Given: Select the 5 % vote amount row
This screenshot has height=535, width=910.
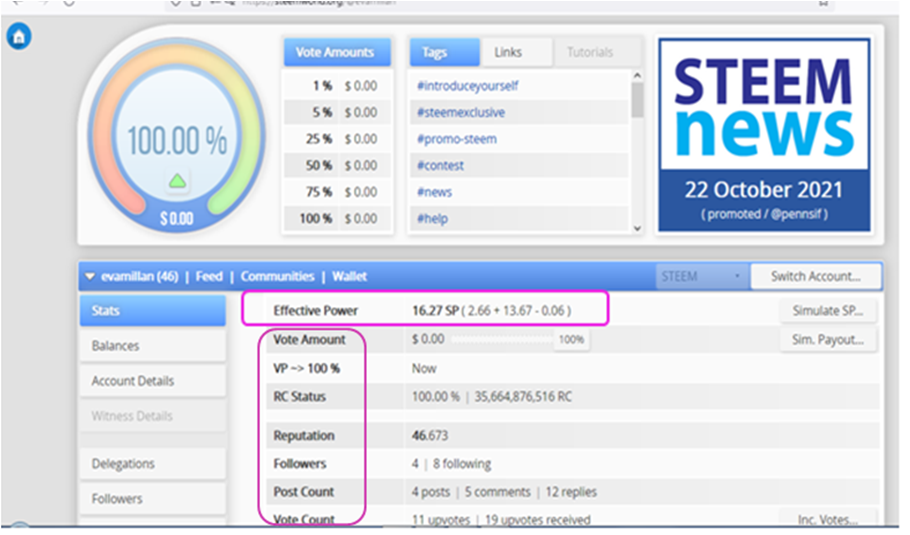Looking at the screenshot, I should (337, 113).
